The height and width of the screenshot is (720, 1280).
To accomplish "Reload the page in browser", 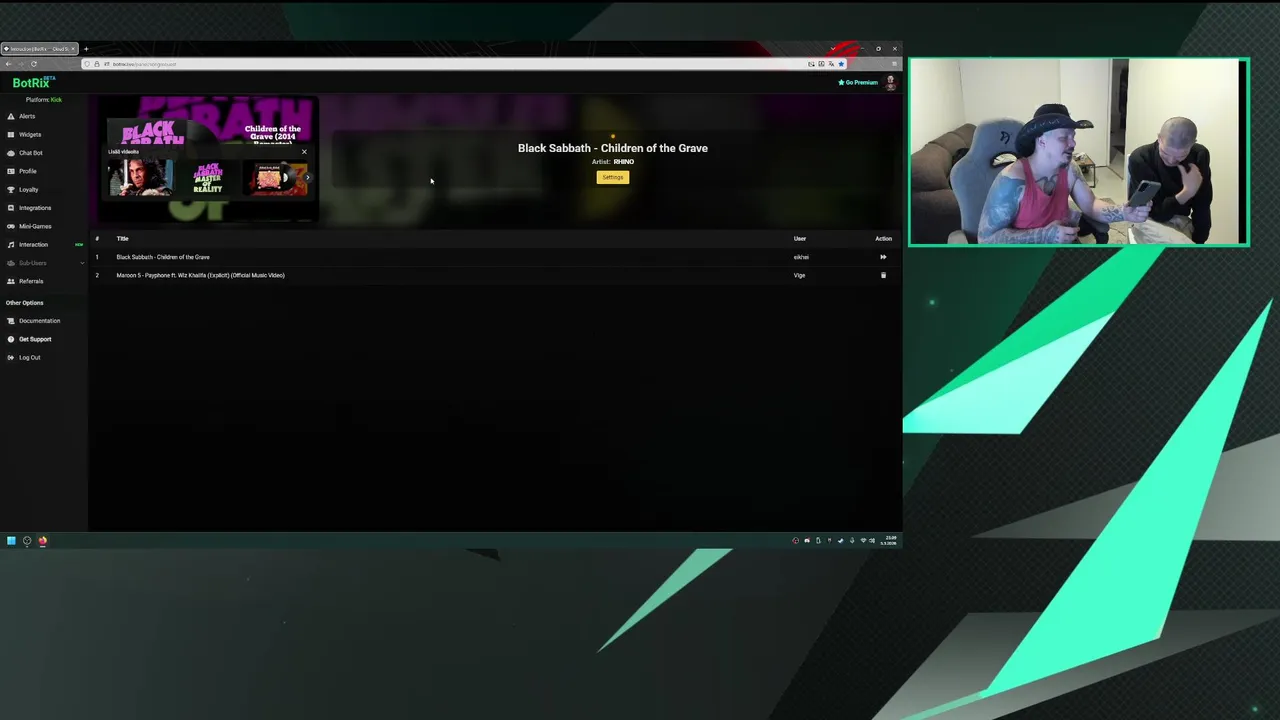I will pyautogui.click(x=33, y=64).
